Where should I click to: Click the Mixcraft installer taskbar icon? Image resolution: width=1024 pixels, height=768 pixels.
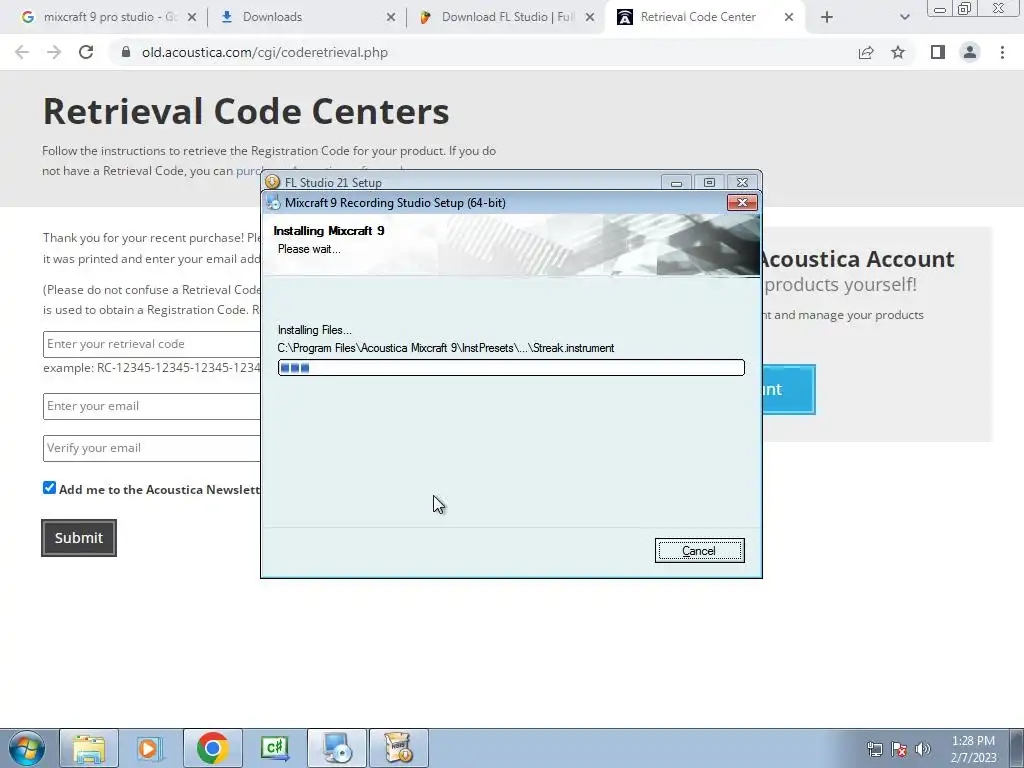pyautogui.click(x=337, y=748)
